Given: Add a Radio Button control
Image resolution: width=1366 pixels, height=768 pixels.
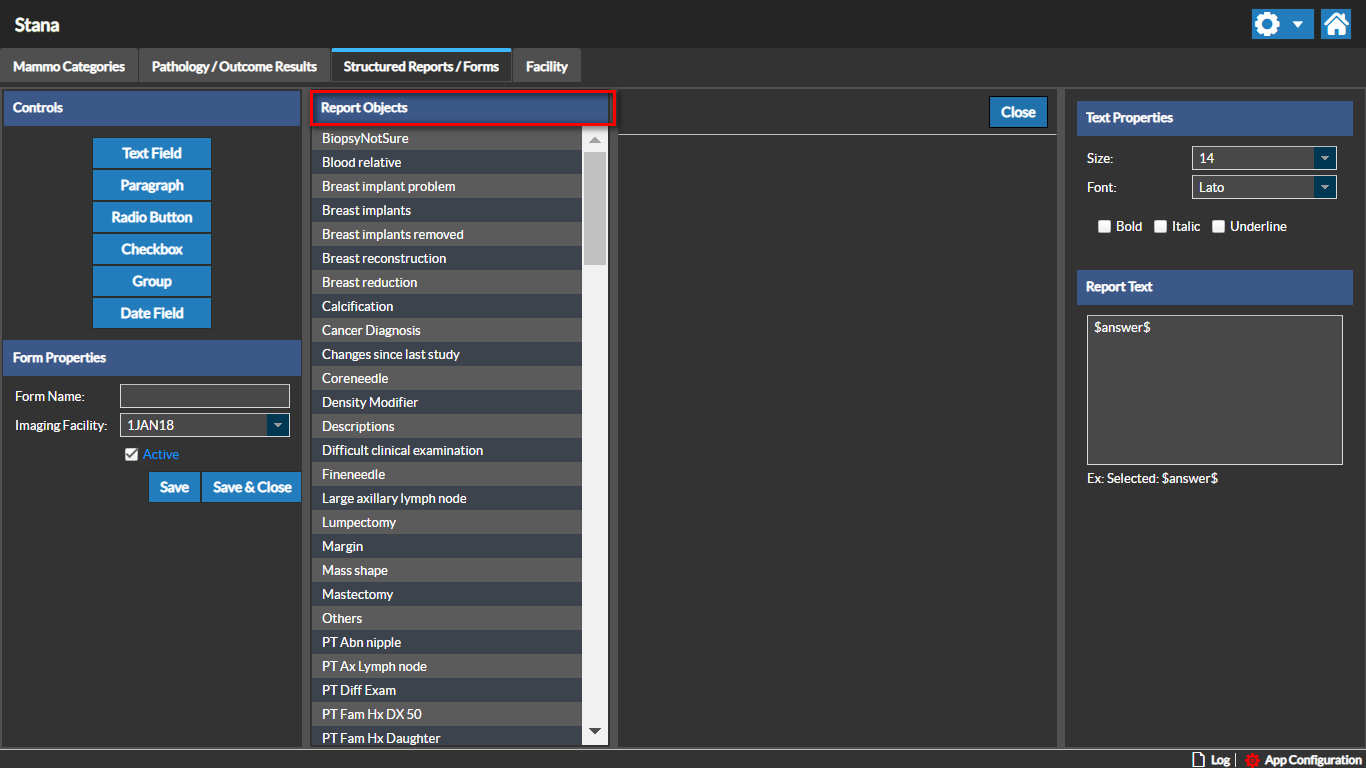Looking at the screenshot, I should click(152, 217).
